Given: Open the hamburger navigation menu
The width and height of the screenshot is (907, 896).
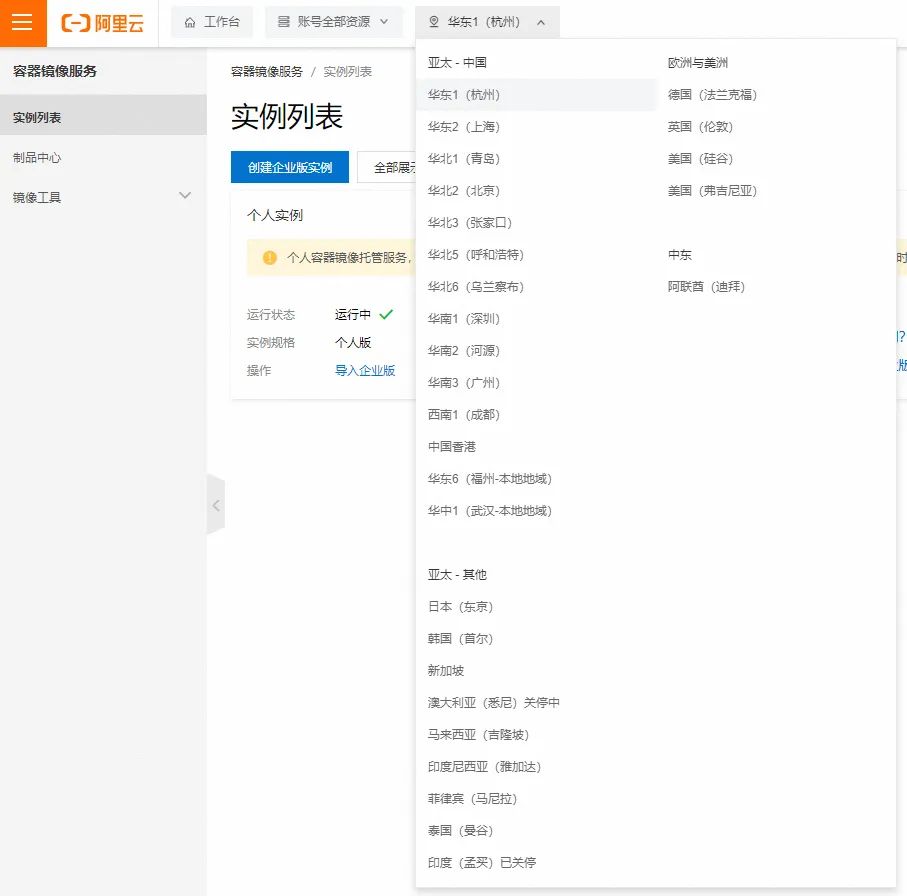Looking at the screenshot, I should tap(22, 23).
